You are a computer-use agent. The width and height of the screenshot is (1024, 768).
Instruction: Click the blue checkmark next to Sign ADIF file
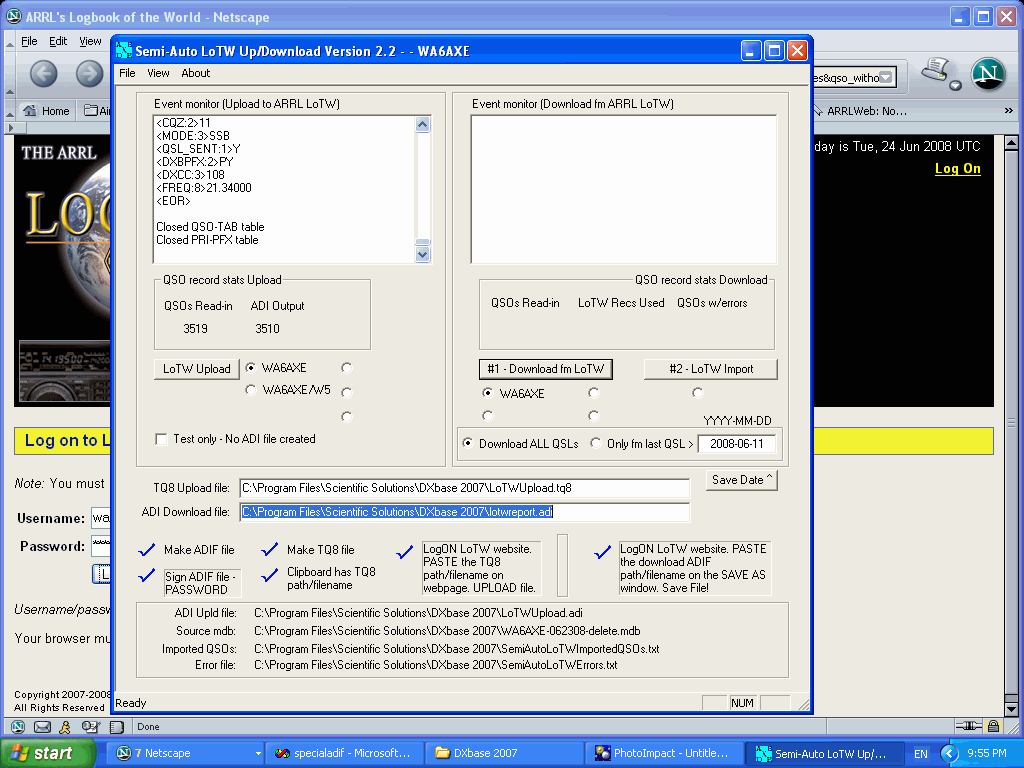click(x=147, y=575)
